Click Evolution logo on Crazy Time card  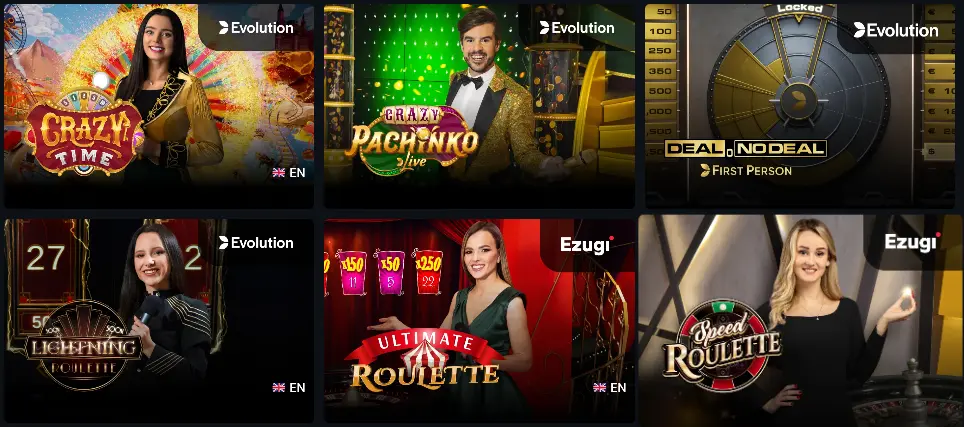[x=256, y=28]
